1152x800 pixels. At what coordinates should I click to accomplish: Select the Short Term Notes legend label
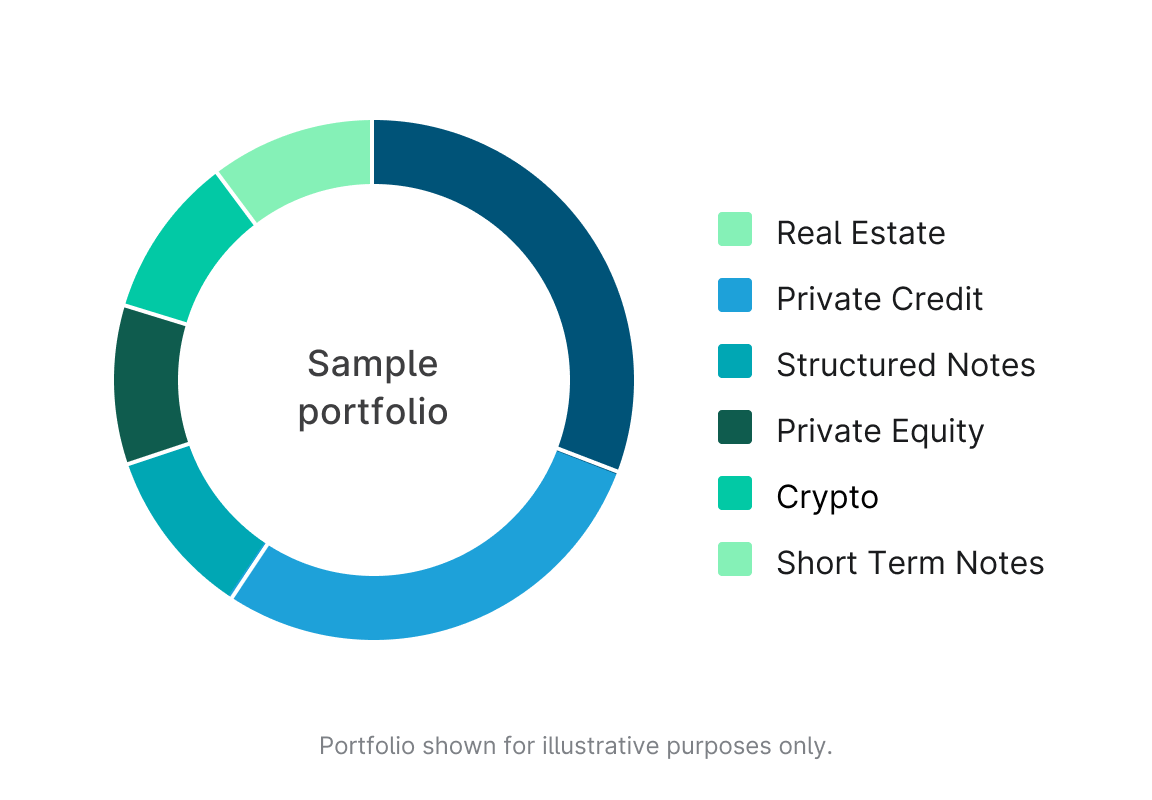pos(910,563)
